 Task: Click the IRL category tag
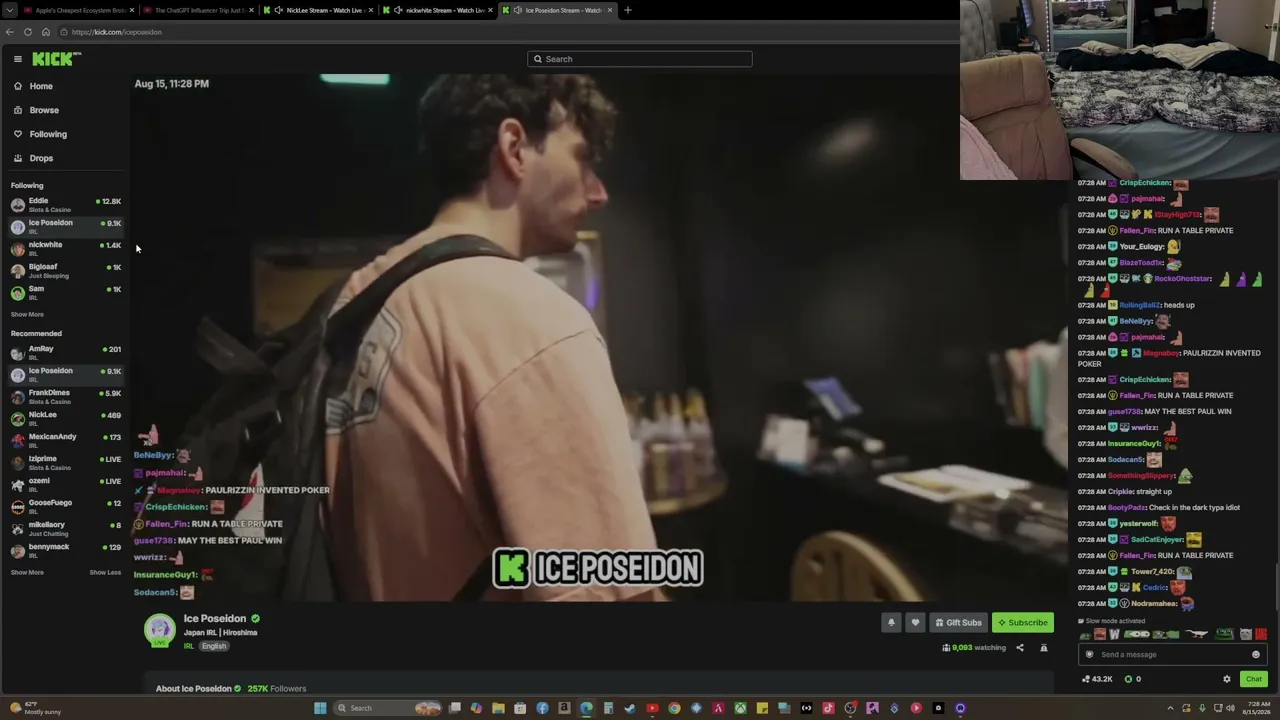click(x=188, y=646)
